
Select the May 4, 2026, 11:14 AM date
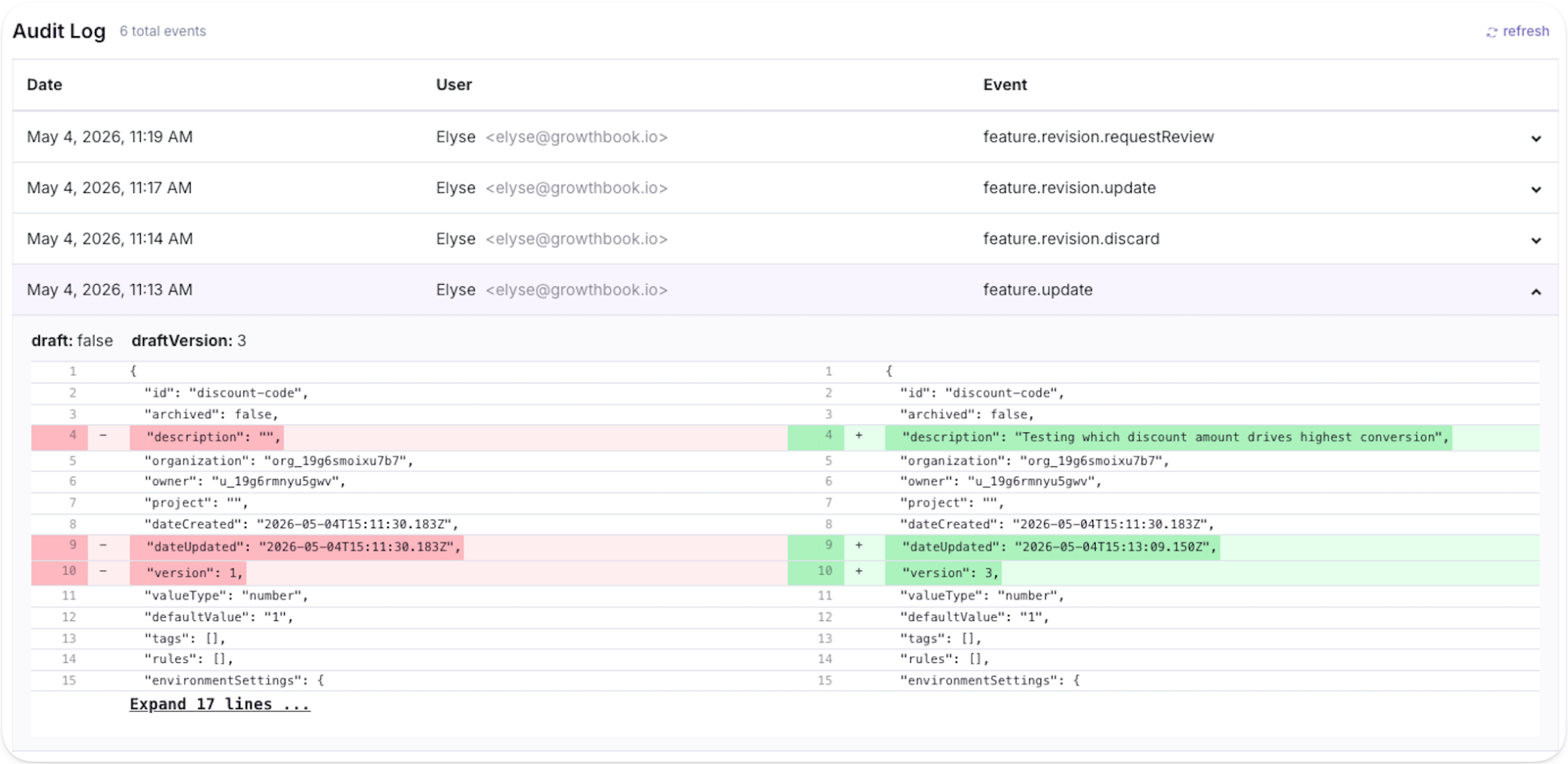coord(109,239)
